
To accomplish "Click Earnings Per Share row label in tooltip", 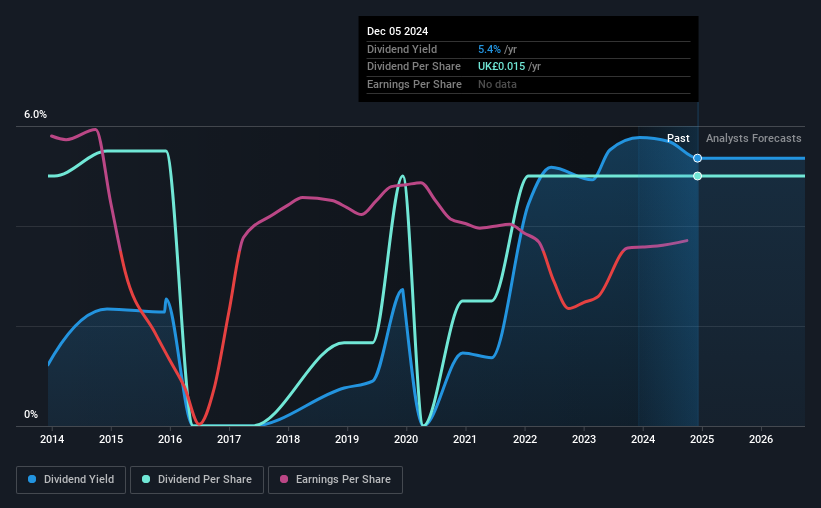I will click(x=414, y=84).
